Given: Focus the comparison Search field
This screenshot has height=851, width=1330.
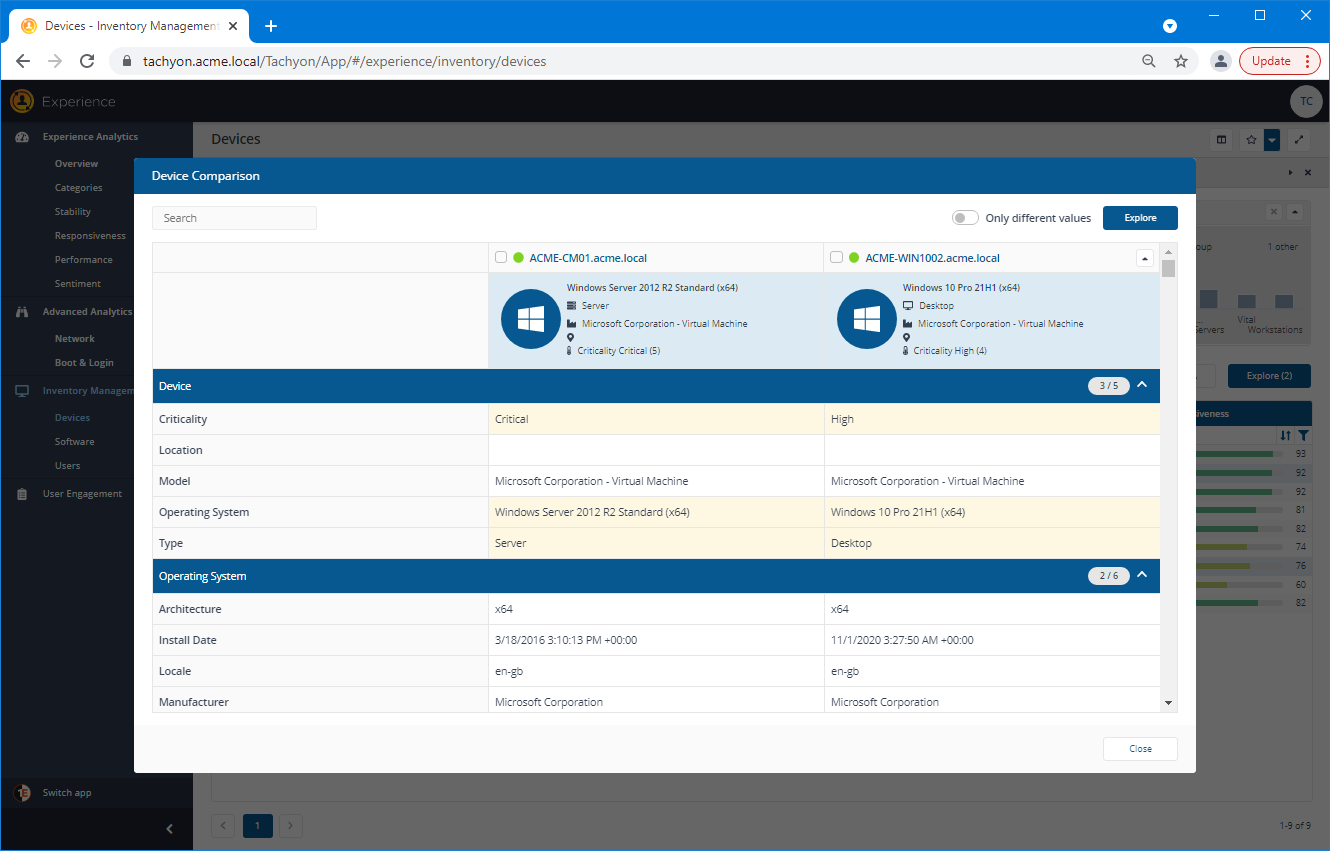Looking at the screenshot, I should pyautogui.click(x=234, y=218).
